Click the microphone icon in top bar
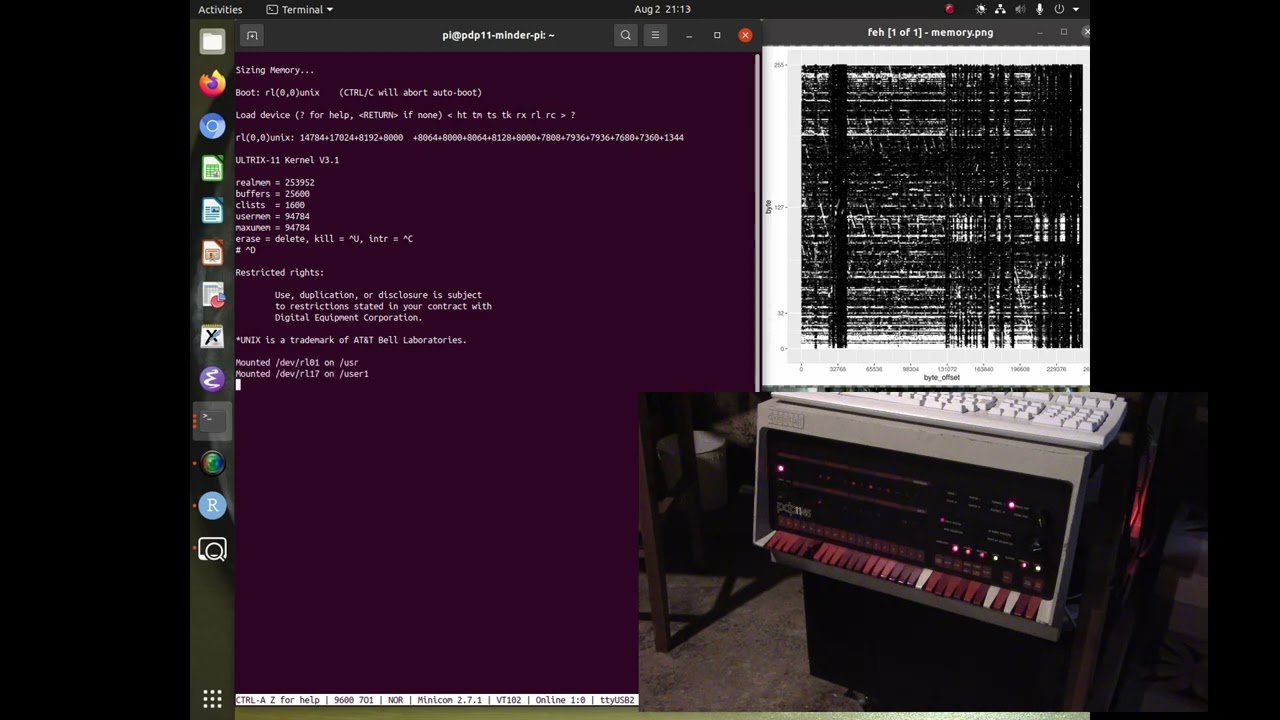 (x=1039, y=9)
